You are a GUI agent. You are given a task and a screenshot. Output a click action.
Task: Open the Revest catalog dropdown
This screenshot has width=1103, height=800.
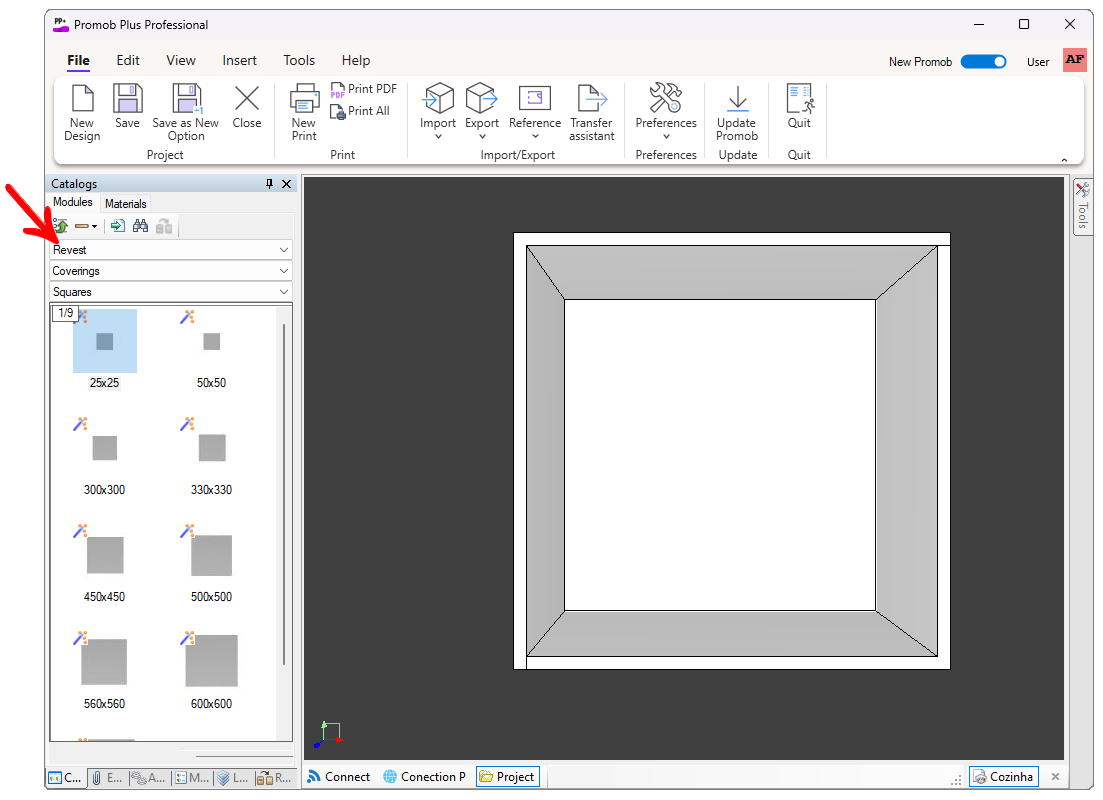[x=171, y=250]
